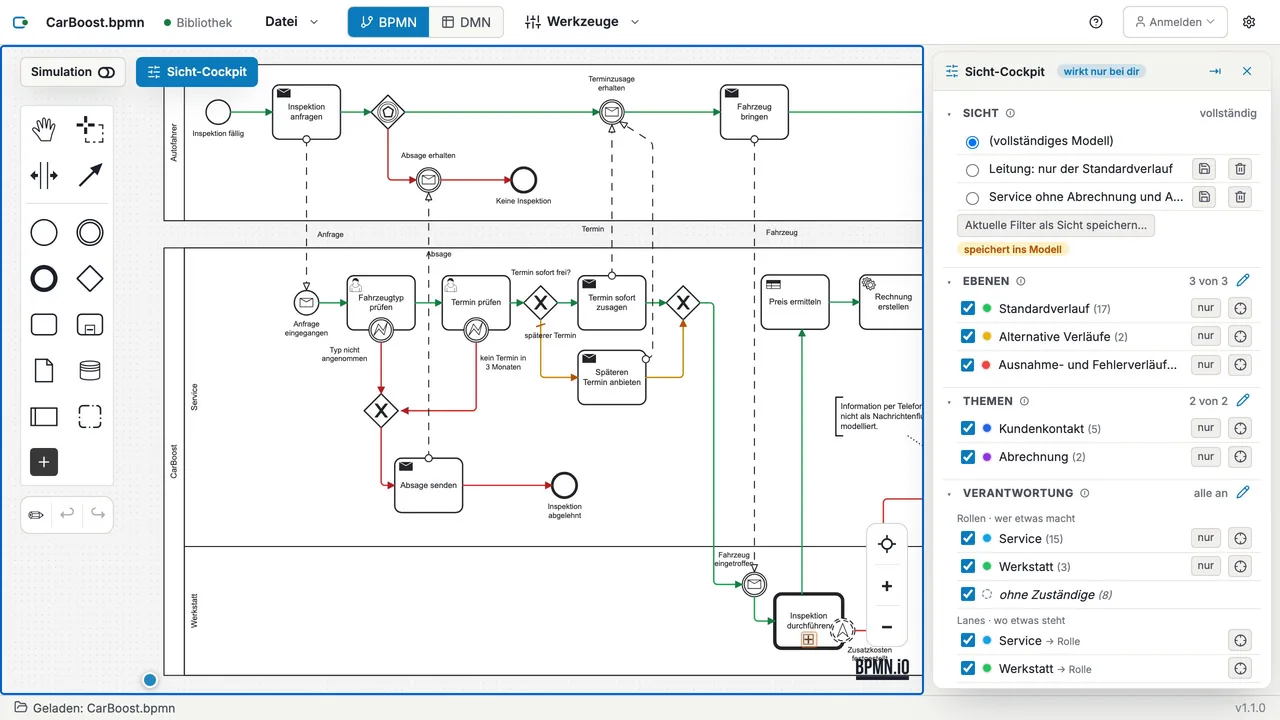Create a data store from palette

pyautogui.click(x=90, y=371)
